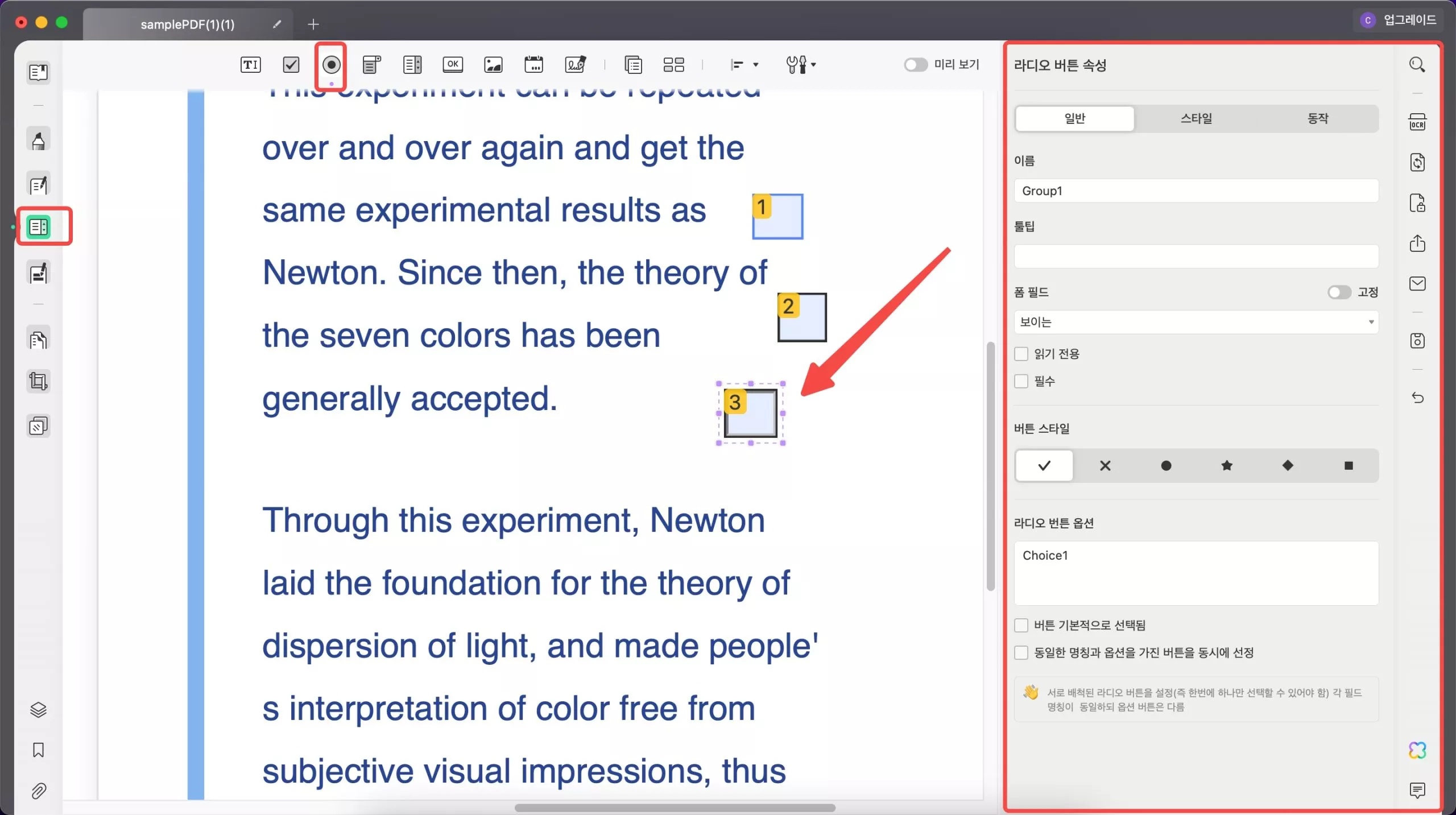
Task: Click the Choice1 radio option text area
Action: 1196,573
